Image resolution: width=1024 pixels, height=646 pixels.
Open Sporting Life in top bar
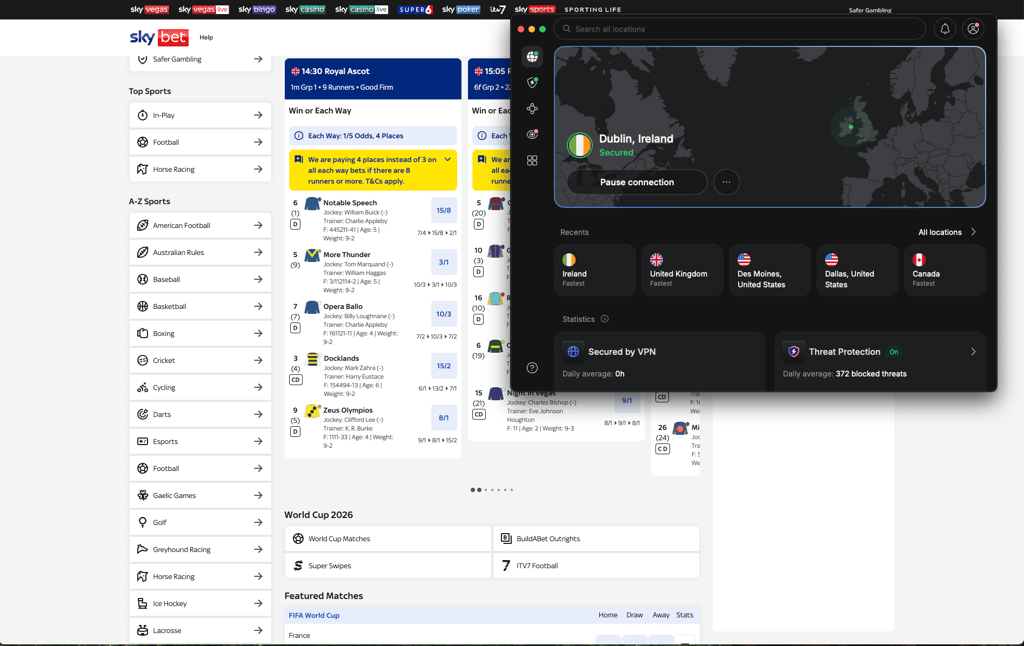593,10
